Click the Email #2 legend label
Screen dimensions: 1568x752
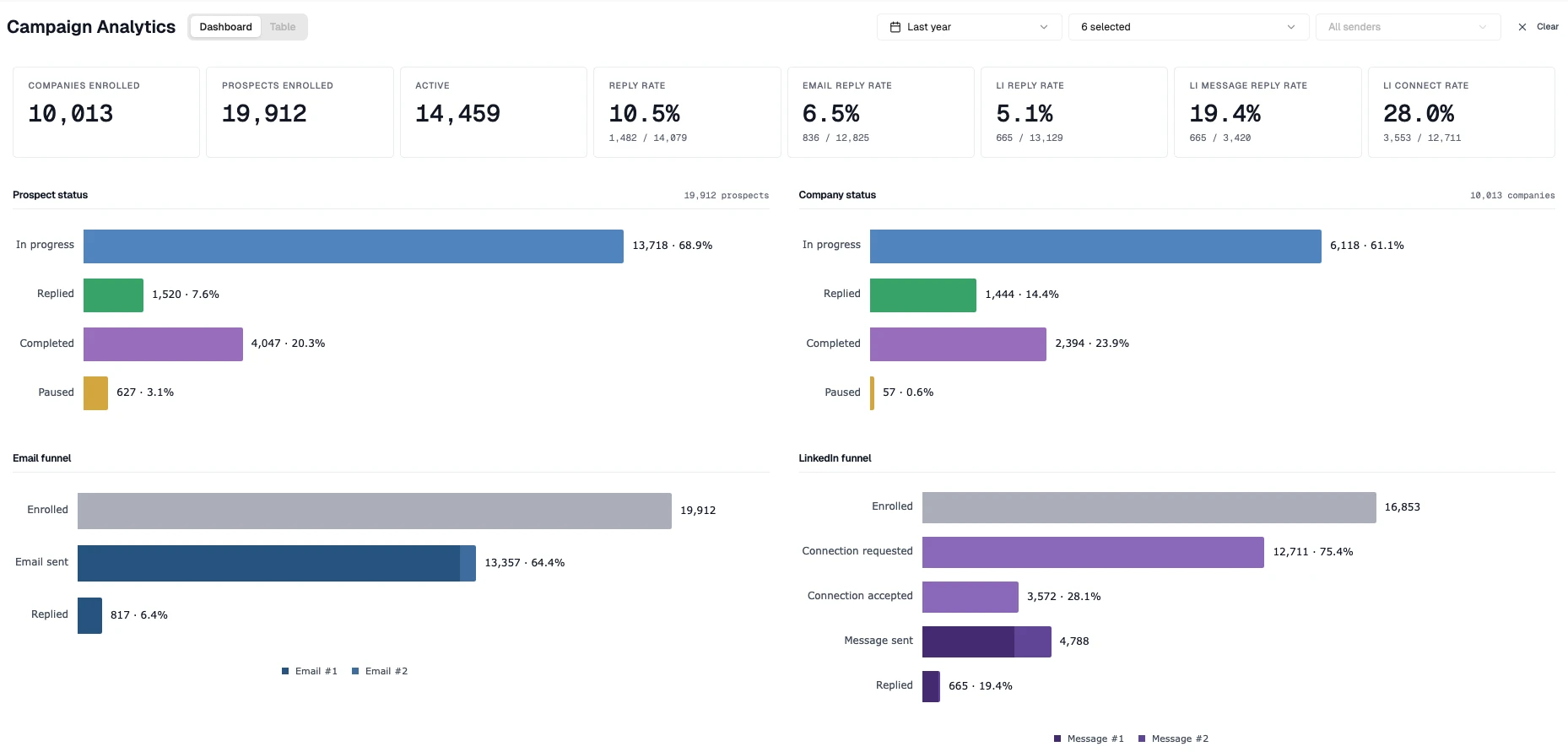coord(387,671)
